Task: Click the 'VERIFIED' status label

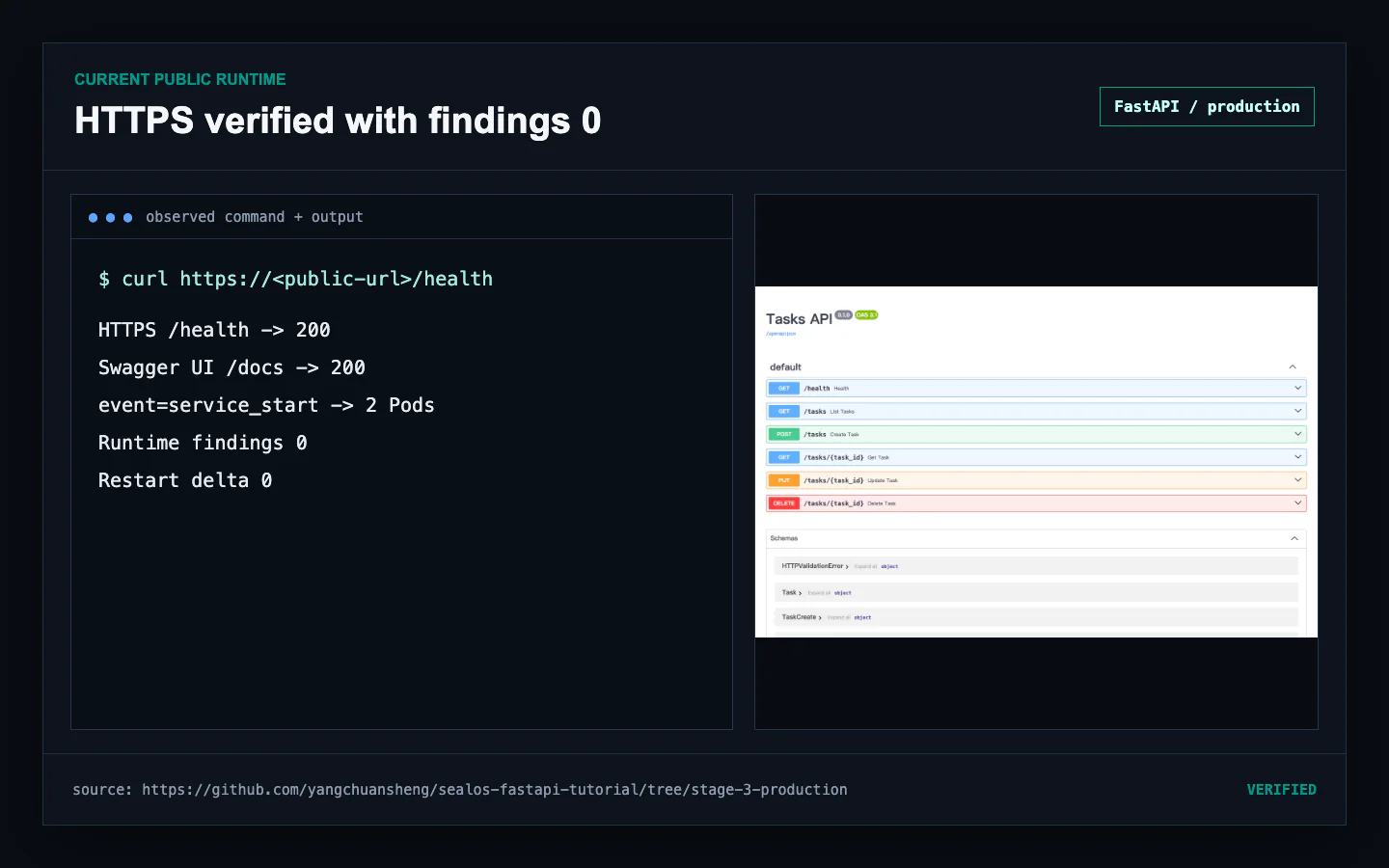Action: [1281, 790]
